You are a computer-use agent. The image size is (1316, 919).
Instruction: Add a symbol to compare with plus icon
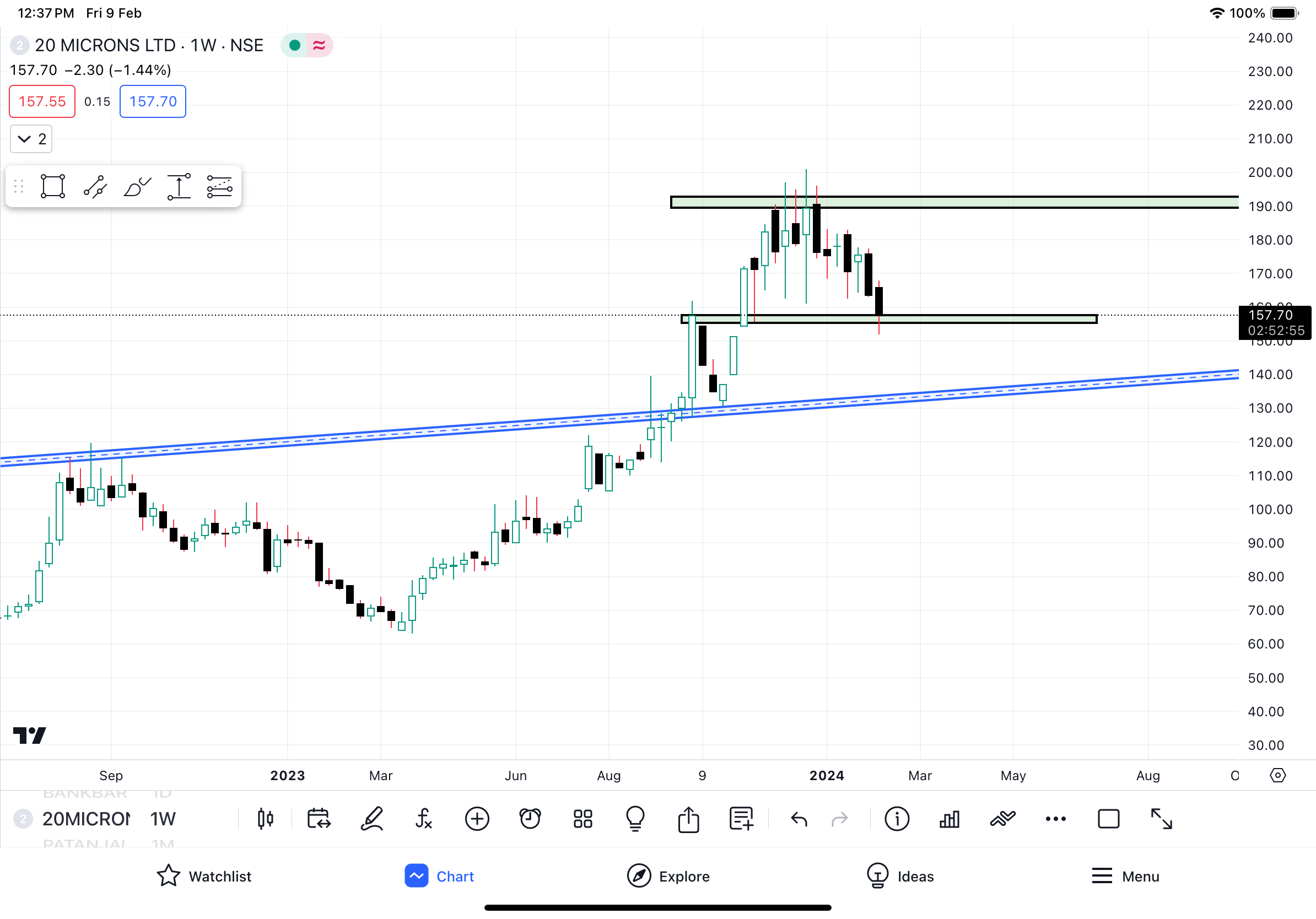pyautogui.click(x=477, y=819)
